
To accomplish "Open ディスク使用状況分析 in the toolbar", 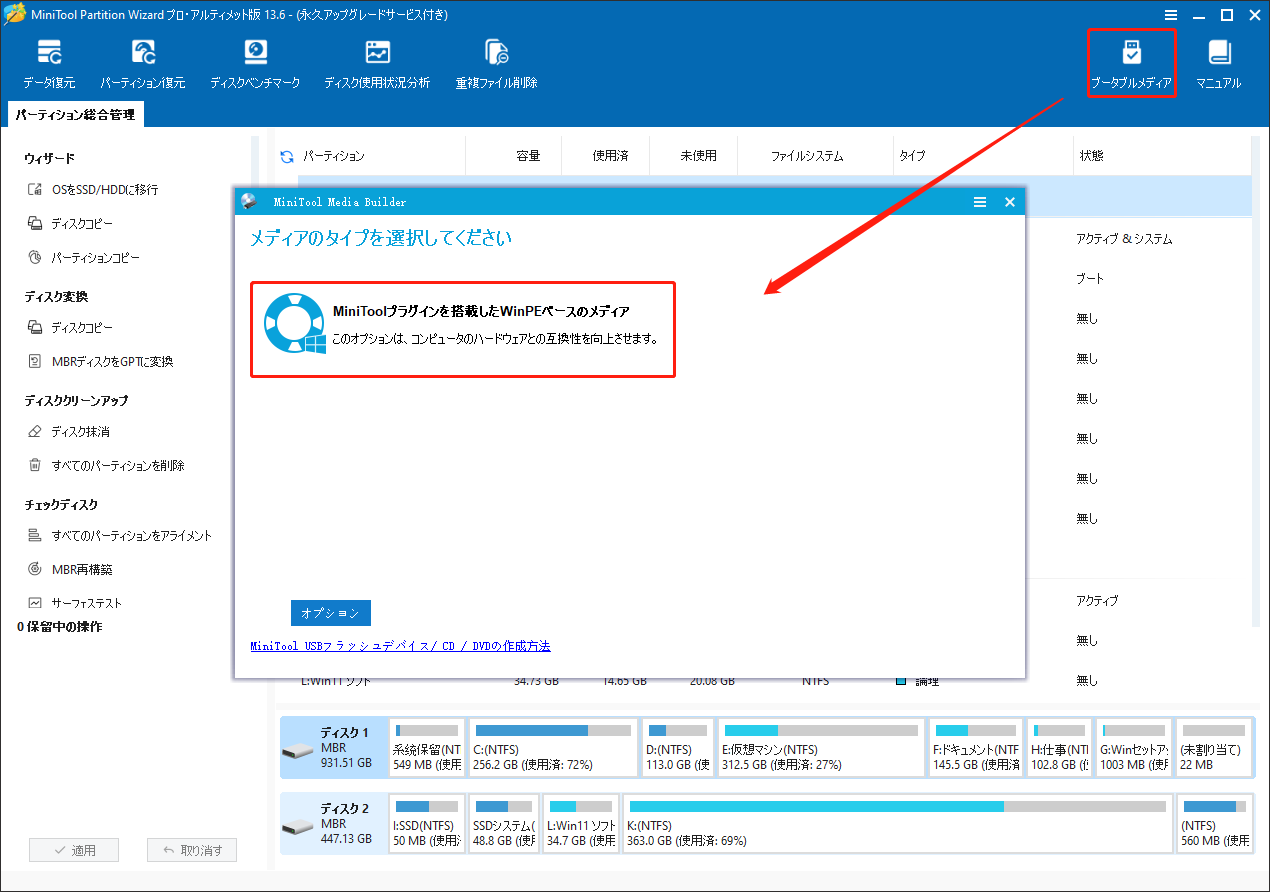I will tap(377, 65).
